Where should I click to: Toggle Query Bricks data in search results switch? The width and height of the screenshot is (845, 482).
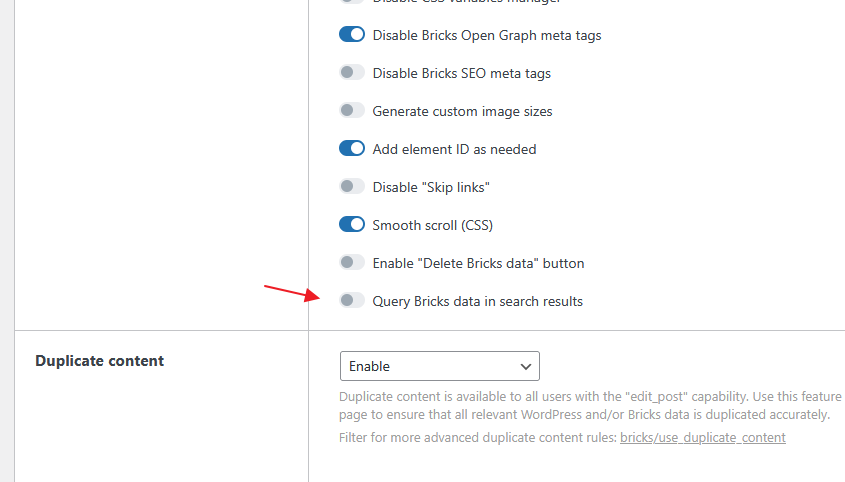coord(352,300)
